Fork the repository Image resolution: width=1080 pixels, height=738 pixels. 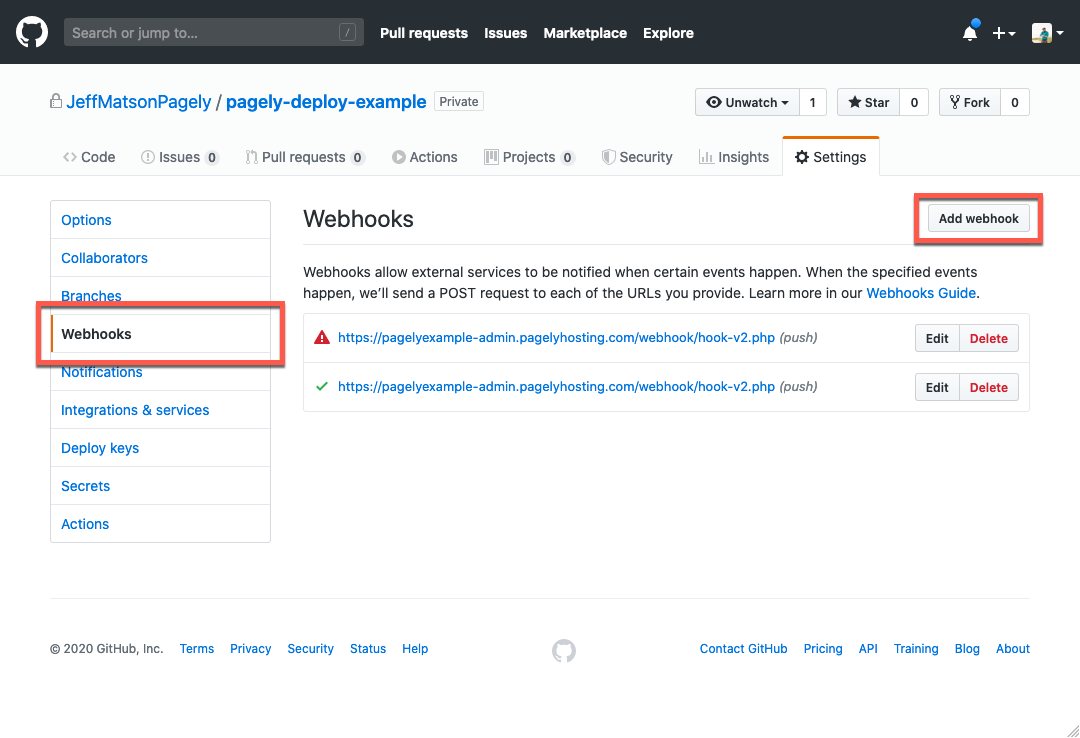970,102
